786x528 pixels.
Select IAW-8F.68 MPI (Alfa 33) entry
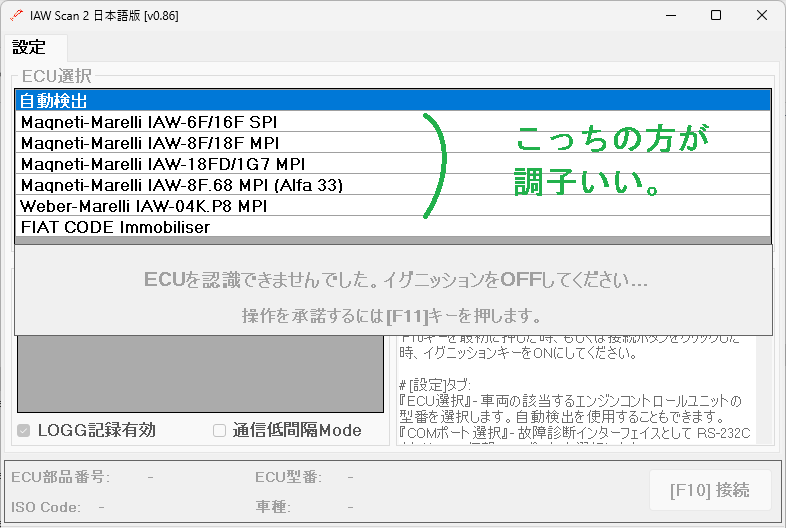click(392, 185)
